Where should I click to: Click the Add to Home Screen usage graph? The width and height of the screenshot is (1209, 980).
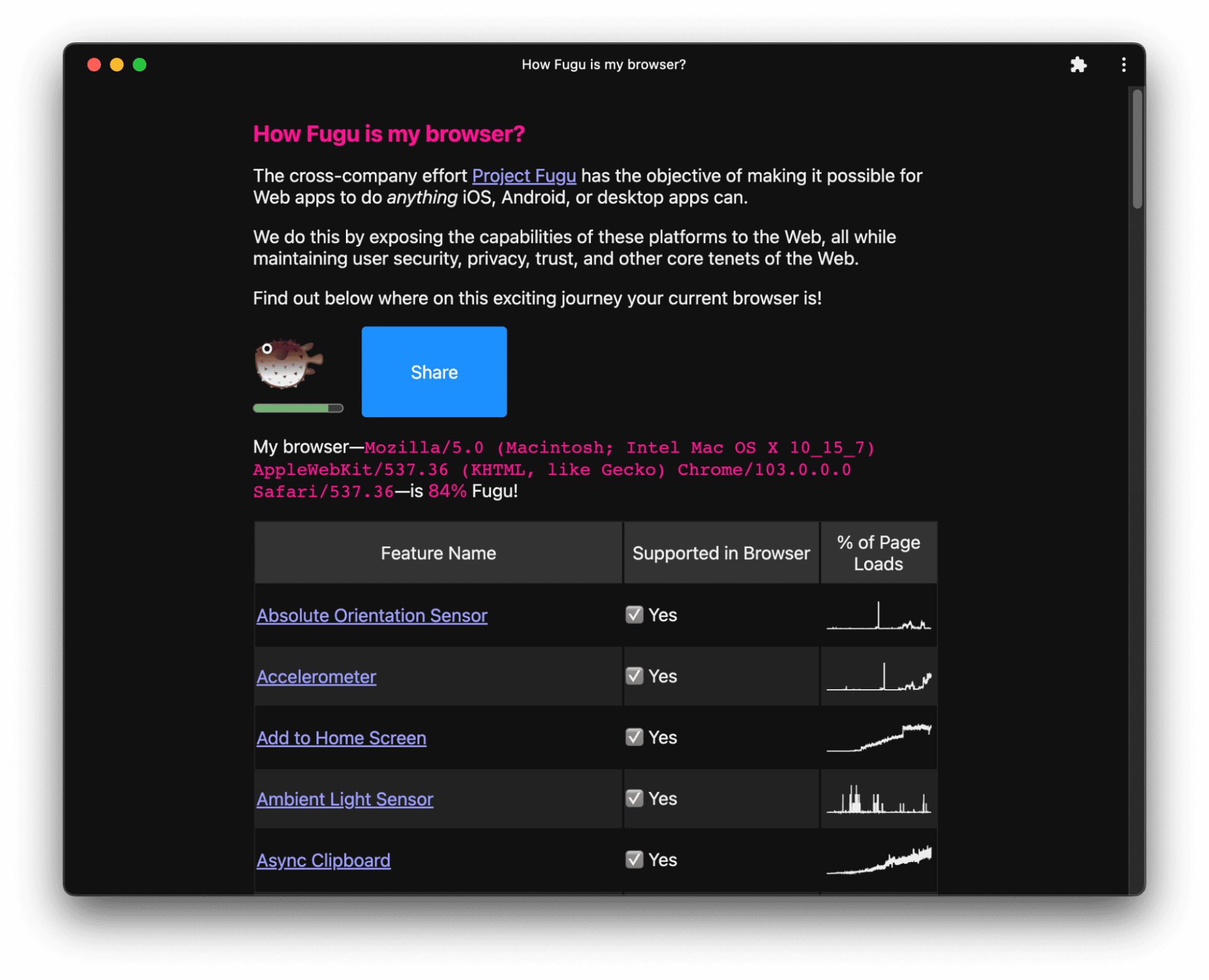tap(878, 737)
